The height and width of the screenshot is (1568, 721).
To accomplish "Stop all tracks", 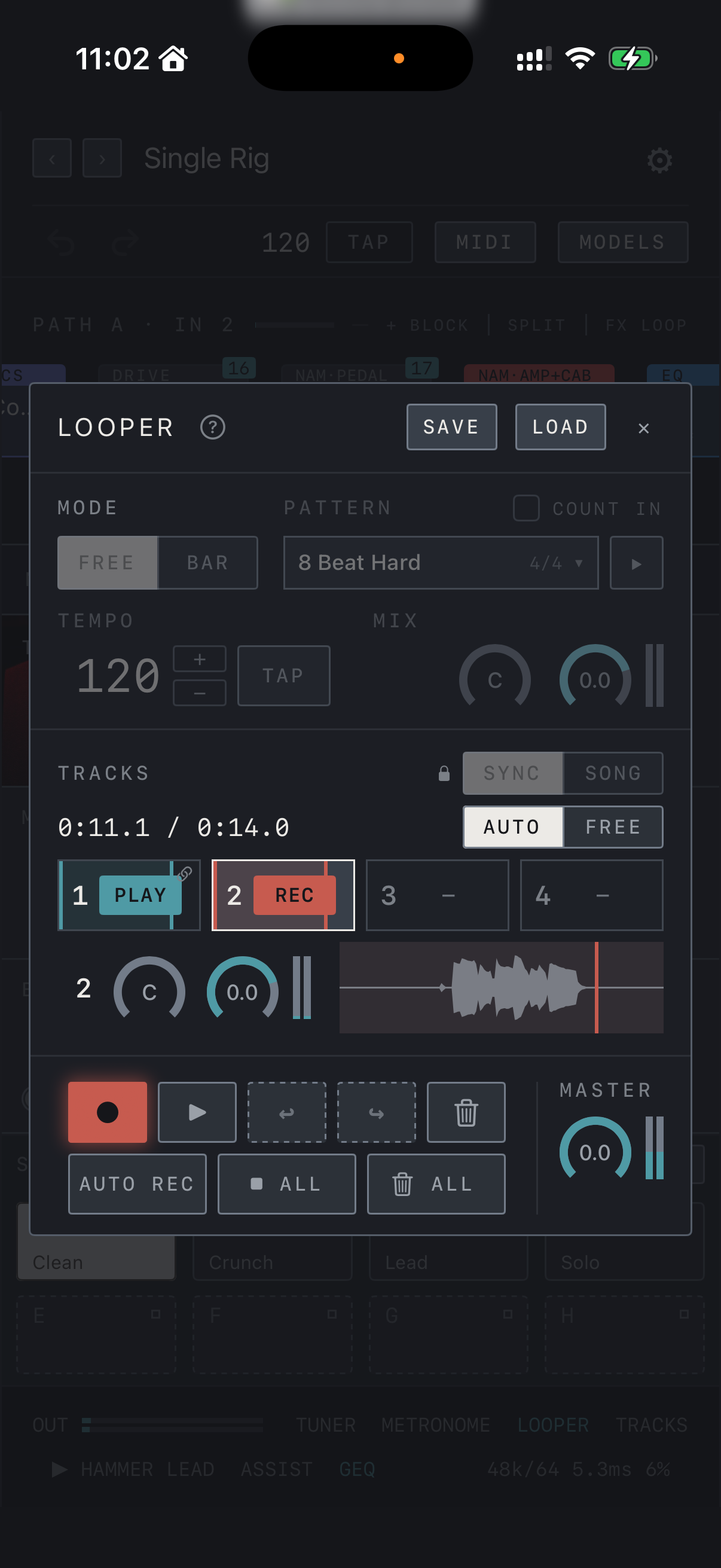I will [286, 1184].
